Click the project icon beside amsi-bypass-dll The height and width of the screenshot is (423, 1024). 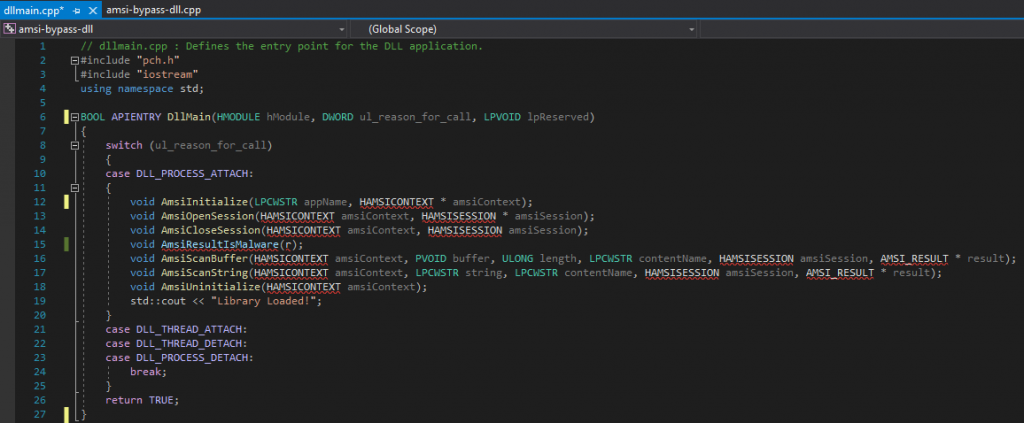tap(9, 30)
